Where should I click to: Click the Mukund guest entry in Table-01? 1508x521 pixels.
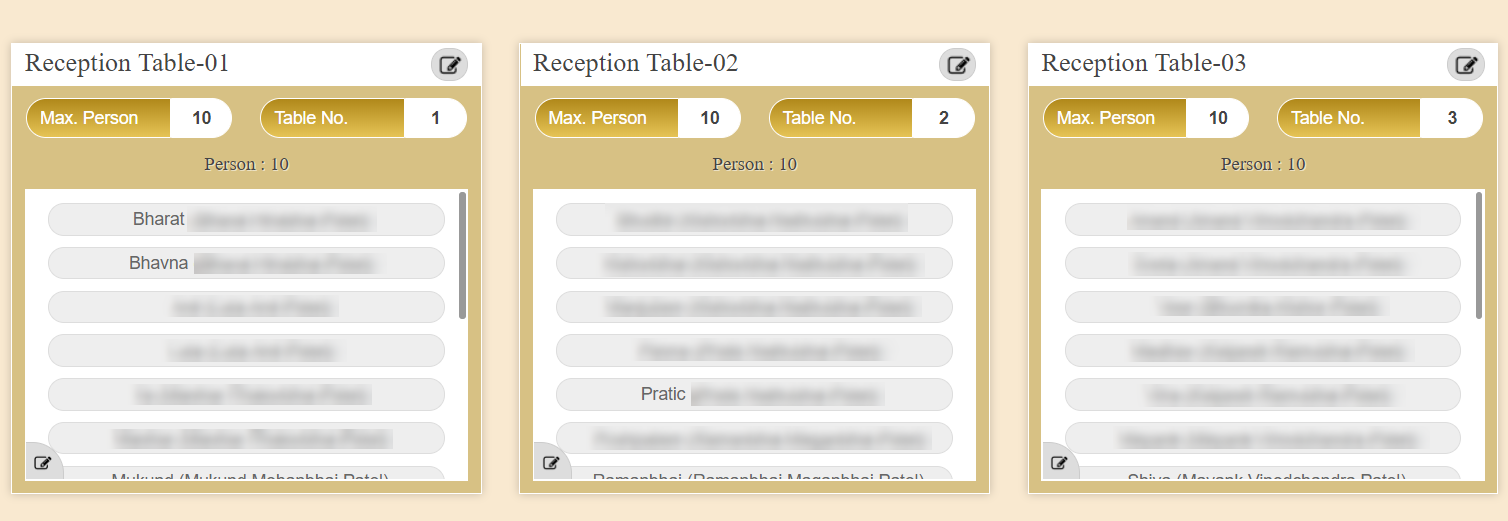(x=246, y=475)
